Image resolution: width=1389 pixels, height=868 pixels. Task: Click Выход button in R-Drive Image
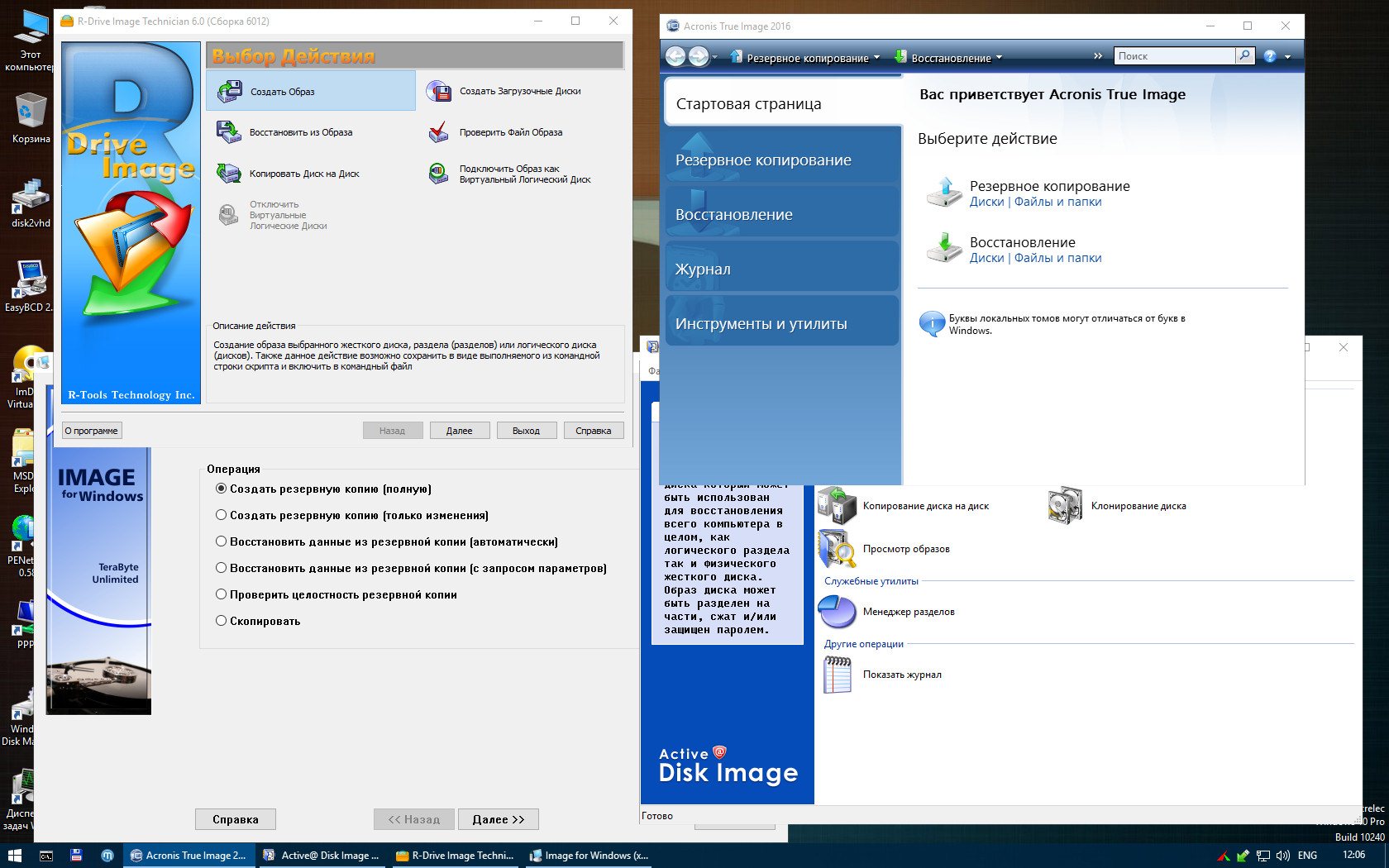point(526,431)
